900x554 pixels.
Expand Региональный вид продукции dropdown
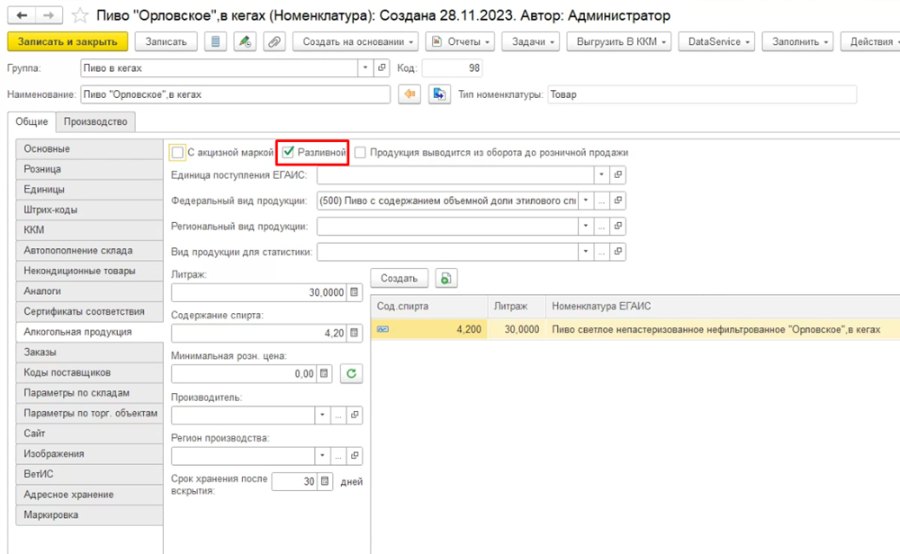tap(585, 226)
